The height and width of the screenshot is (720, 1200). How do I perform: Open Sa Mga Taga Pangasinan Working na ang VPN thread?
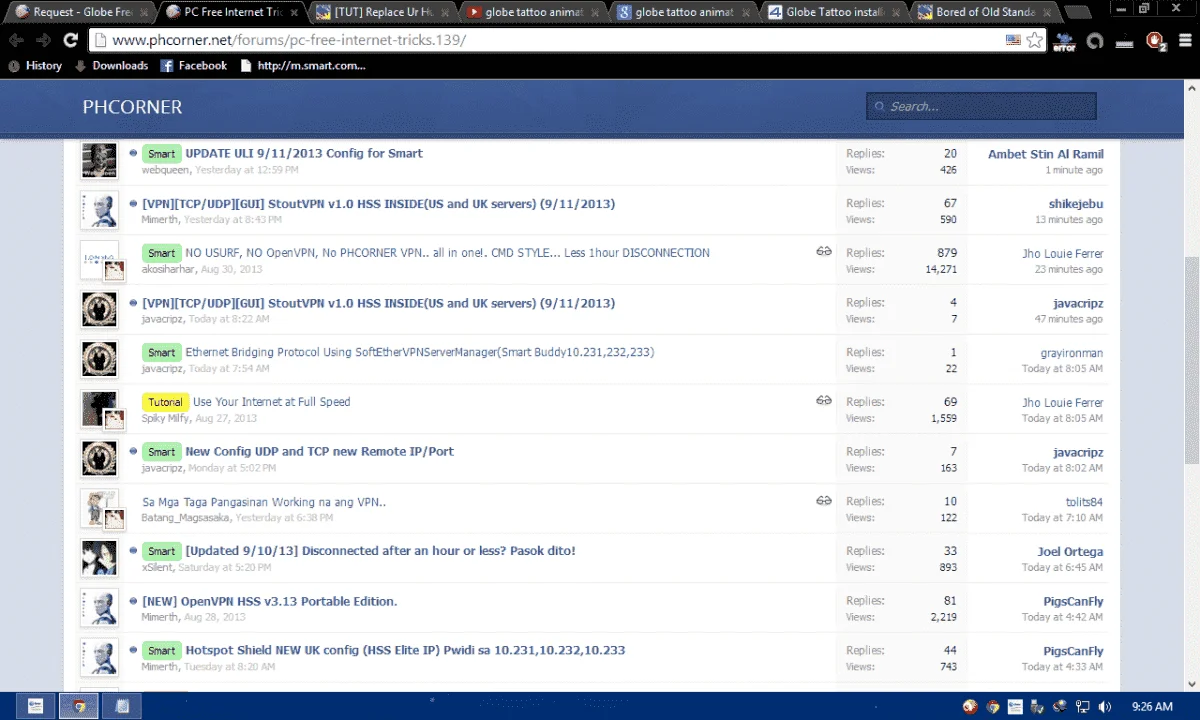(x=264, y=502)
